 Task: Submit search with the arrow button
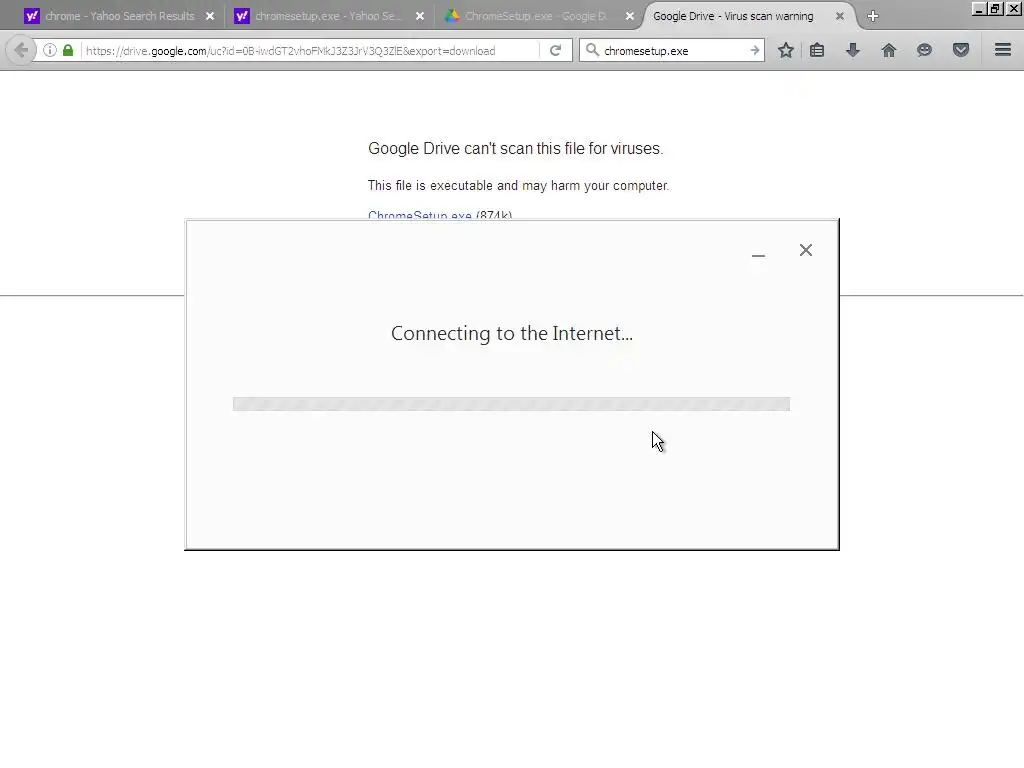(754, 50)
